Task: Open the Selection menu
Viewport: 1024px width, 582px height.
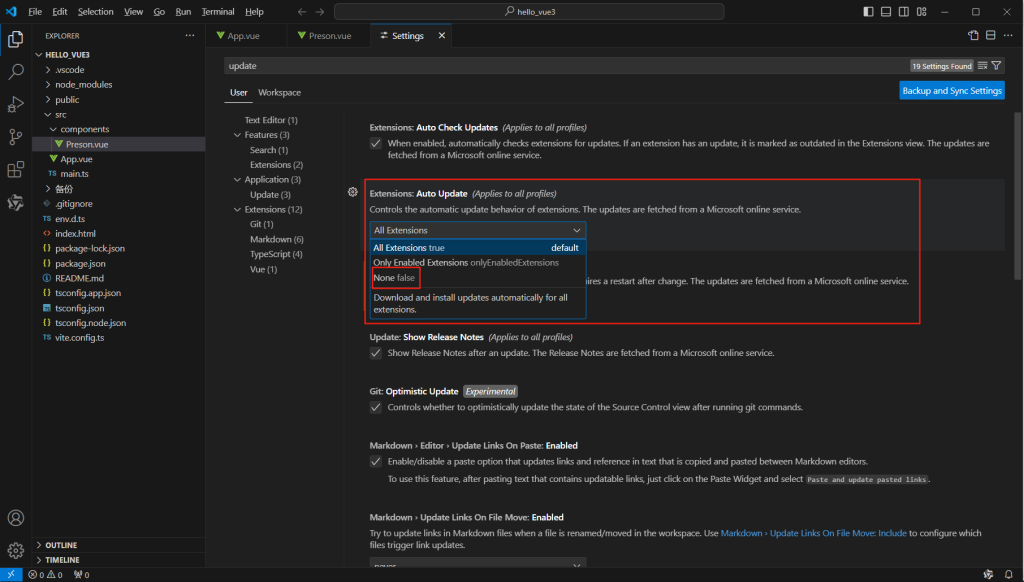Action: click(95, 12)
